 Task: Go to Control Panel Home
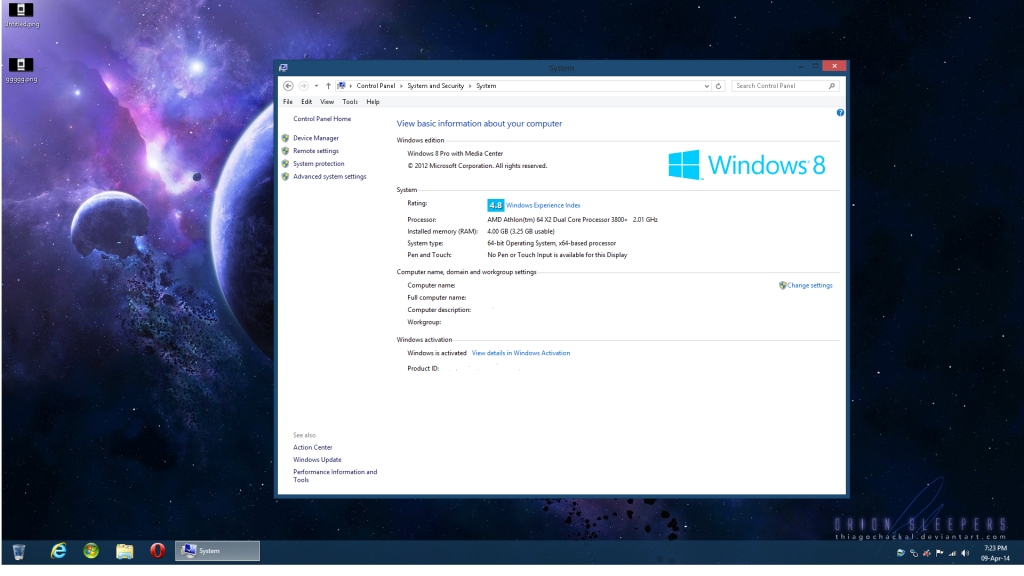point(322,119)
